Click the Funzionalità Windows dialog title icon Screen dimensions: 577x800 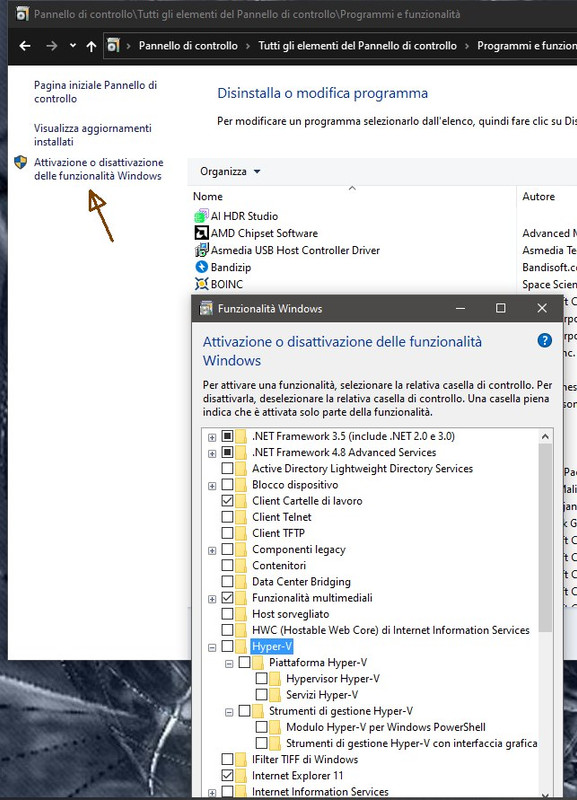(206, 309)
